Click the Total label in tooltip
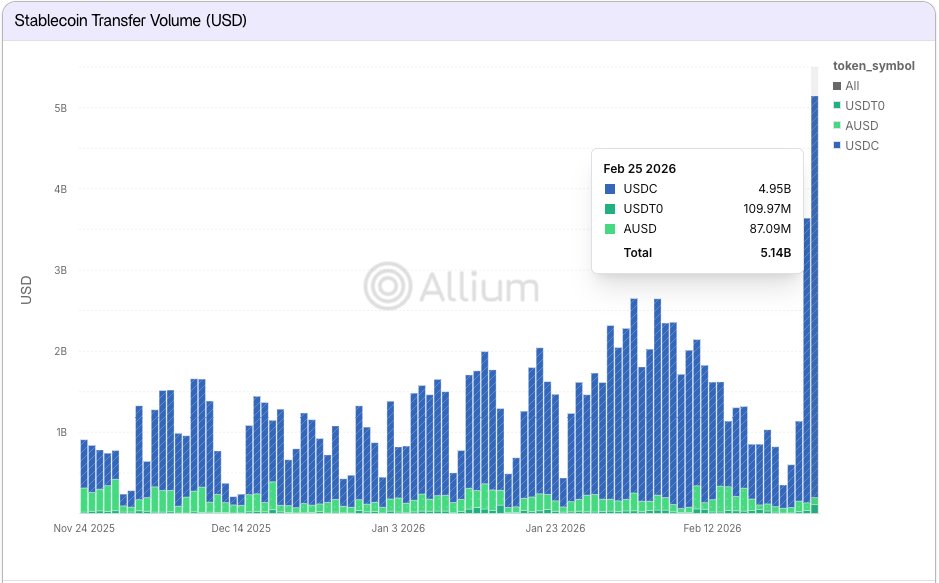 click(637, 253)
